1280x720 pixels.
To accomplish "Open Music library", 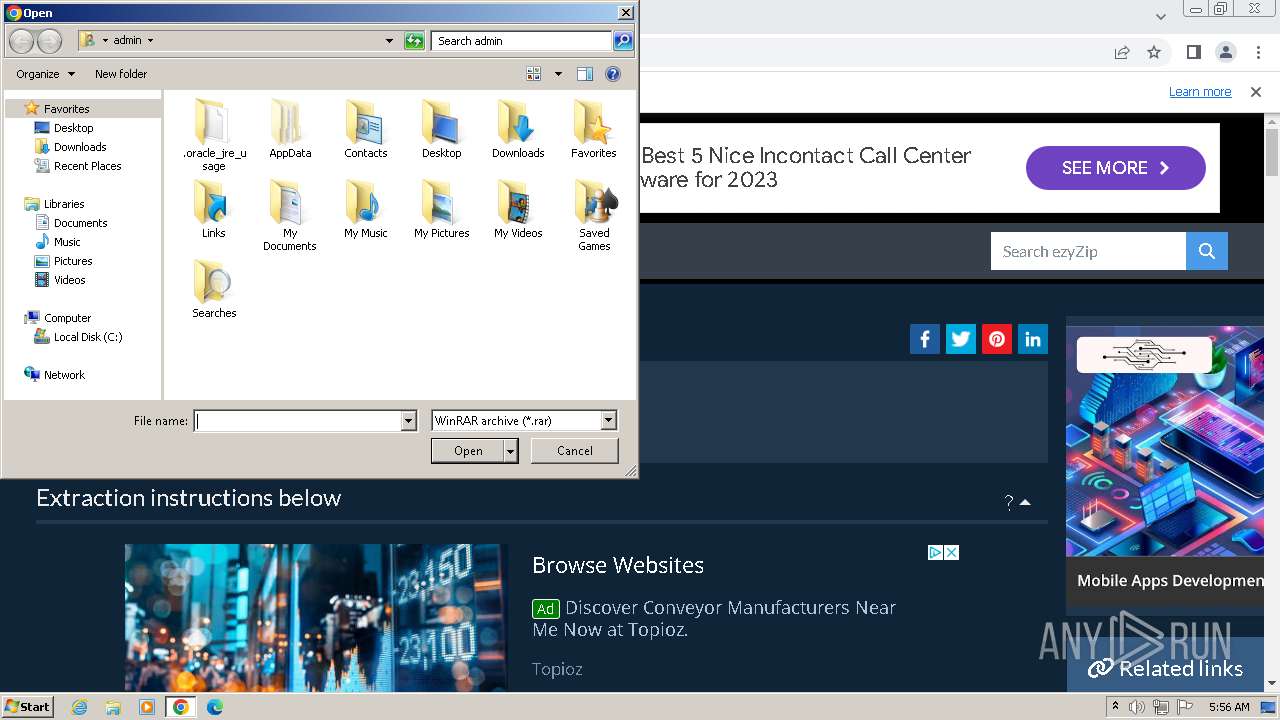I will pos(67,242).
